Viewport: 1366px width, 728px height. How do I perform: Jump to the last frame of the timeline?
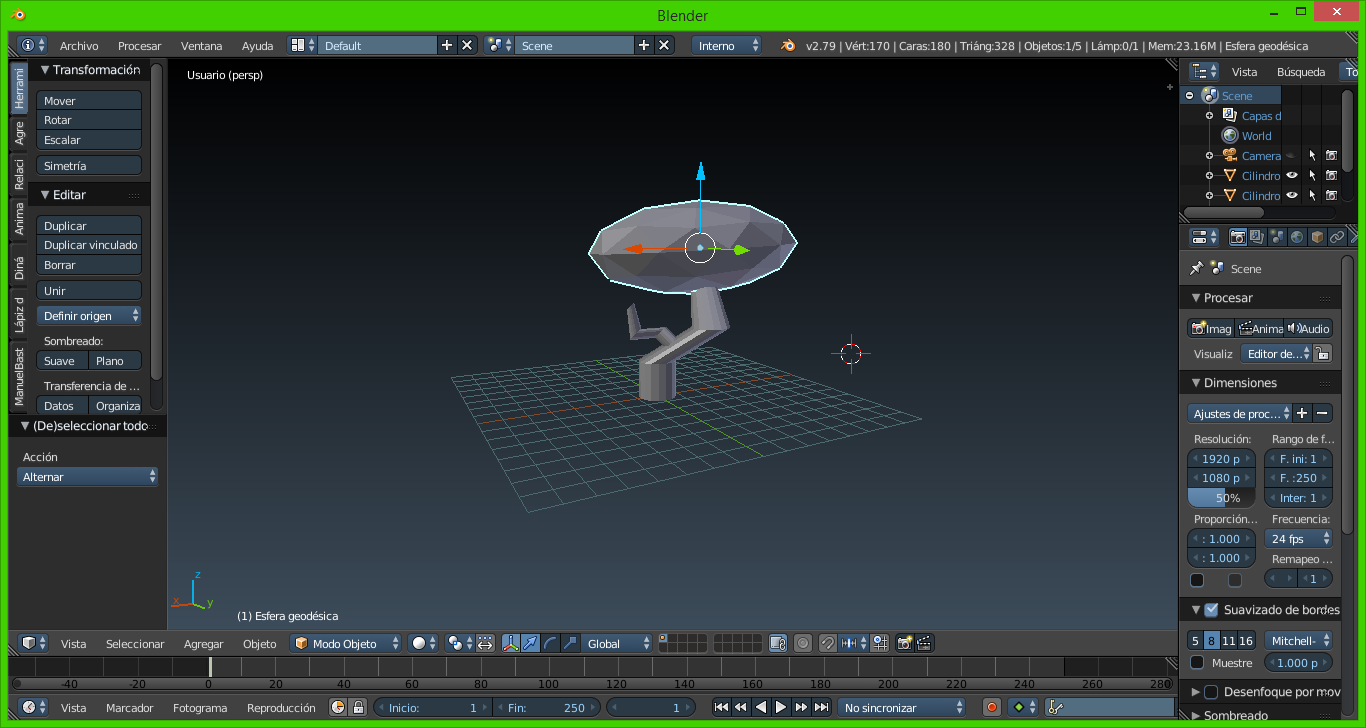pyautogui.click(x=821, y=707)
